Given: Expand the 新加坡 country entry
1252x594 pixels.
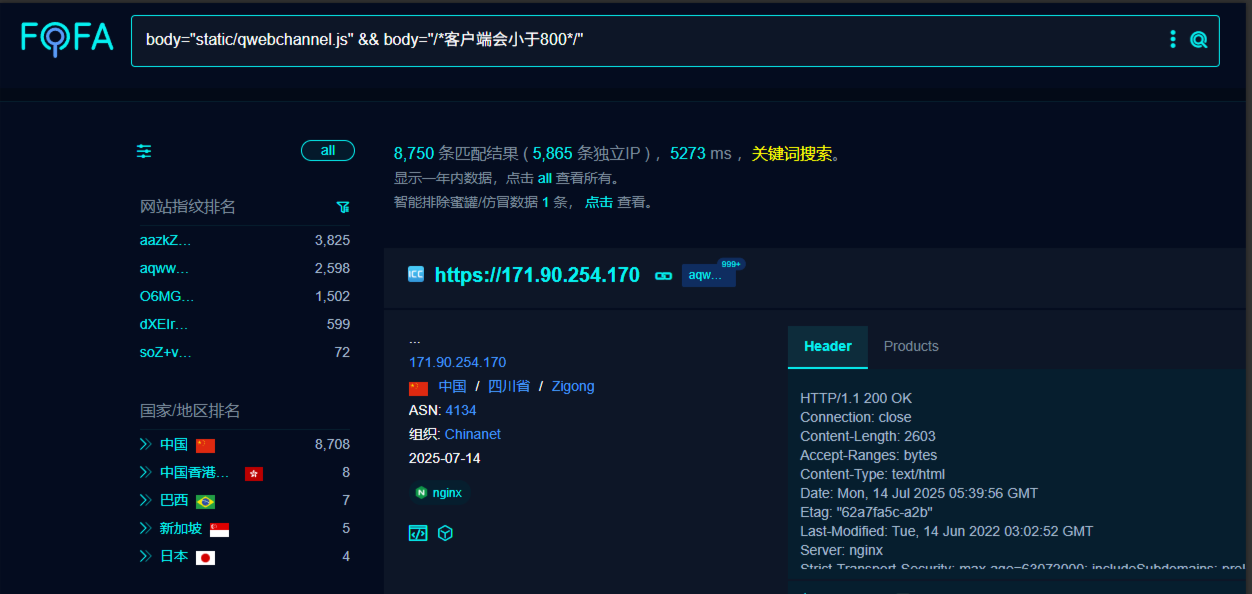Looking at the screenshot, I should pyautogui.click(x=145, y=528).
